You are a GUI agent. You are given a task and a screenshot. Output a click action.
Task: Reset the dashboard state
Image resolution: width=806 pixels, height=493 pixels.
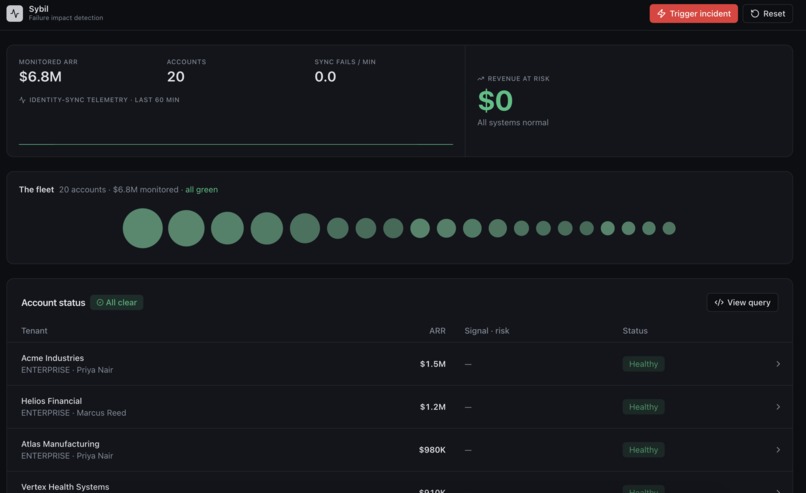pyautogui.click(x=767, y=13)
